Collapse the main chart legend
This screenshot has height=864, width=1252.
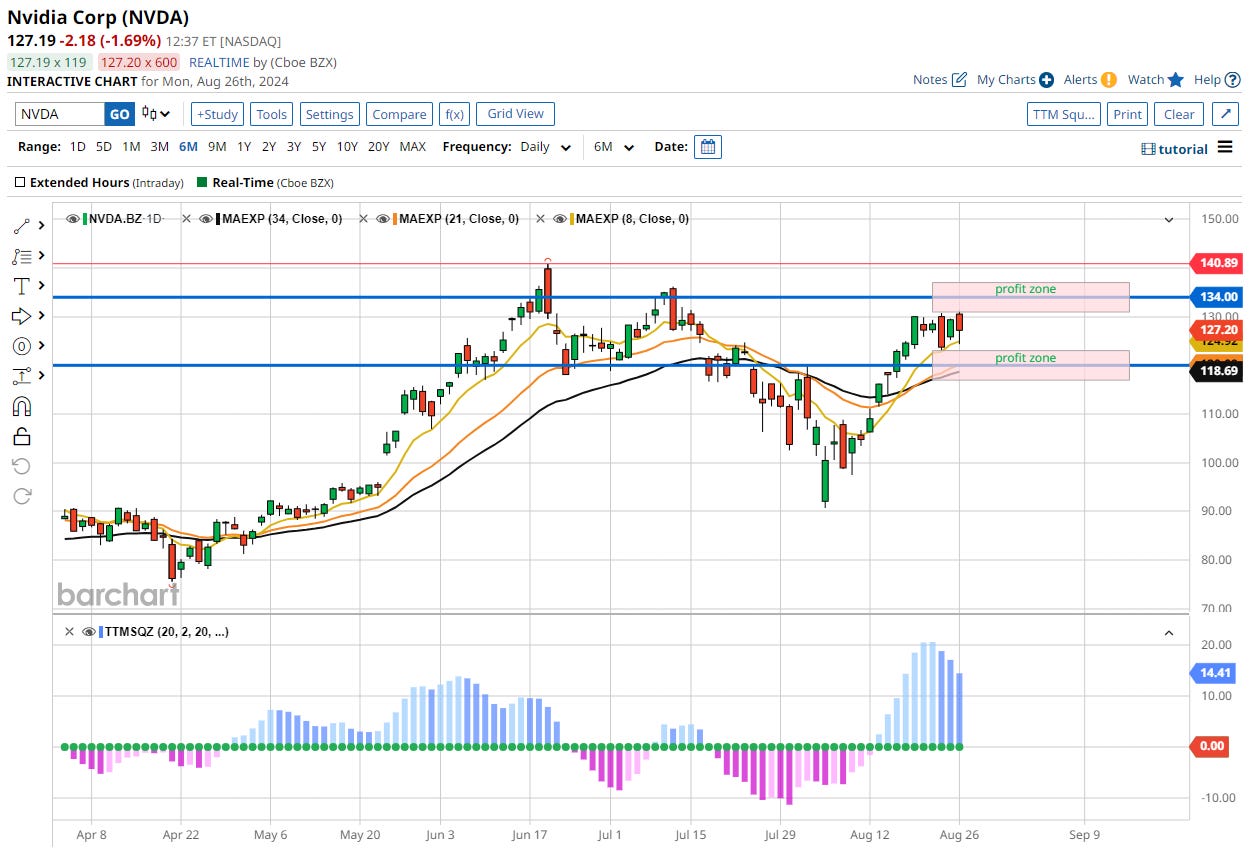click(x=1169, y=219)
